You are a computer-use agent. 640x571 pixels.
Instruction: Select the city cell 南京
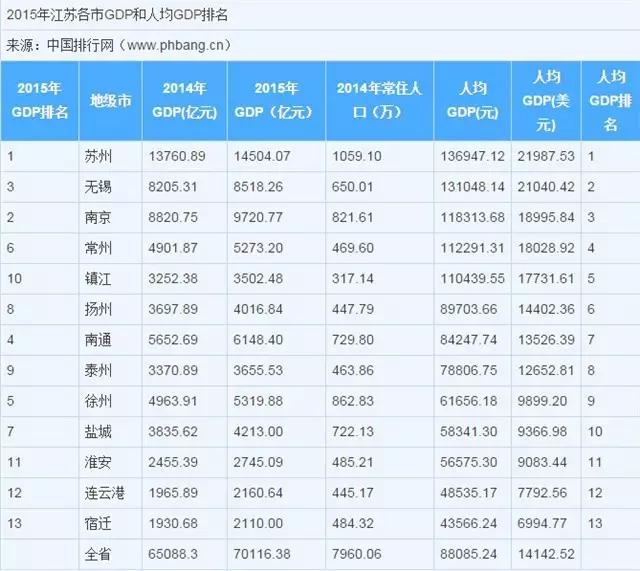pos(98,217)
